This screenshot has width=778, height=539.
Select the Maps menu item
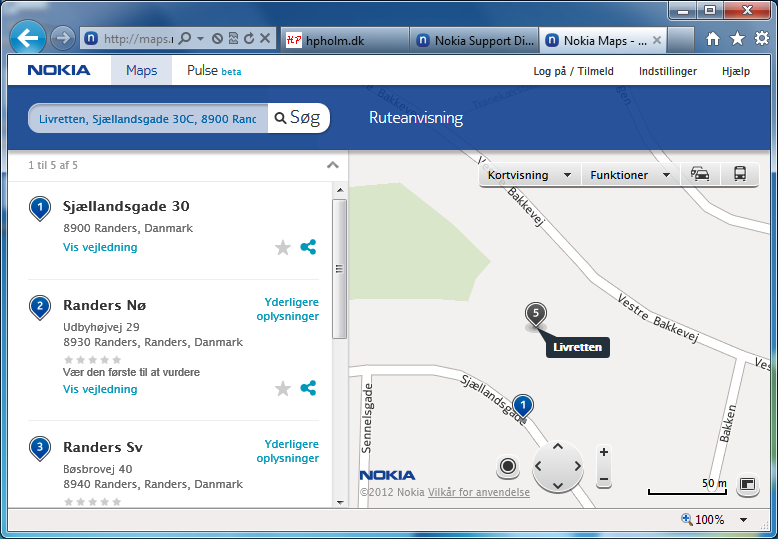tap(141, 70)
